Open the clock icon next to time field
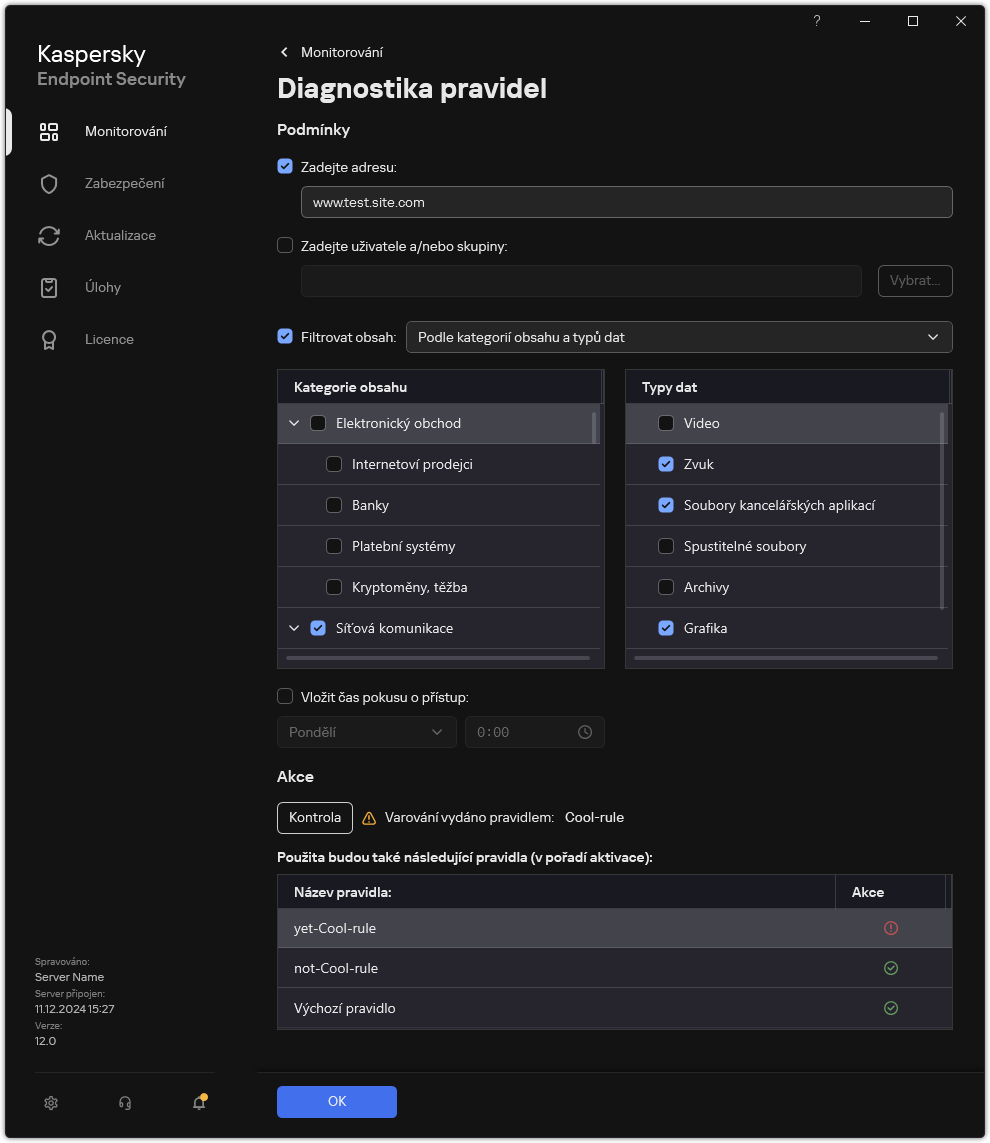This screenshot has height=1143, width=990. point(587,731)
